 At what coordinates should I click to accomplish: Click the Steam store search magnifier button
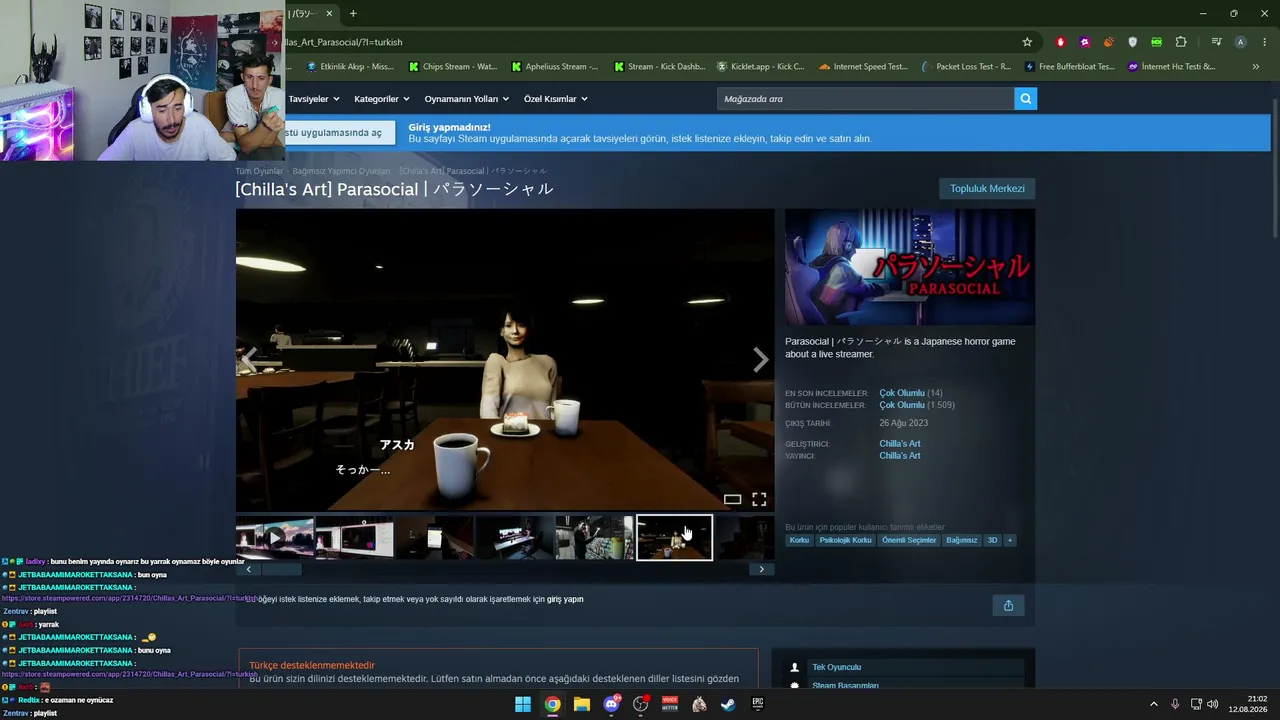(1025, 98)
